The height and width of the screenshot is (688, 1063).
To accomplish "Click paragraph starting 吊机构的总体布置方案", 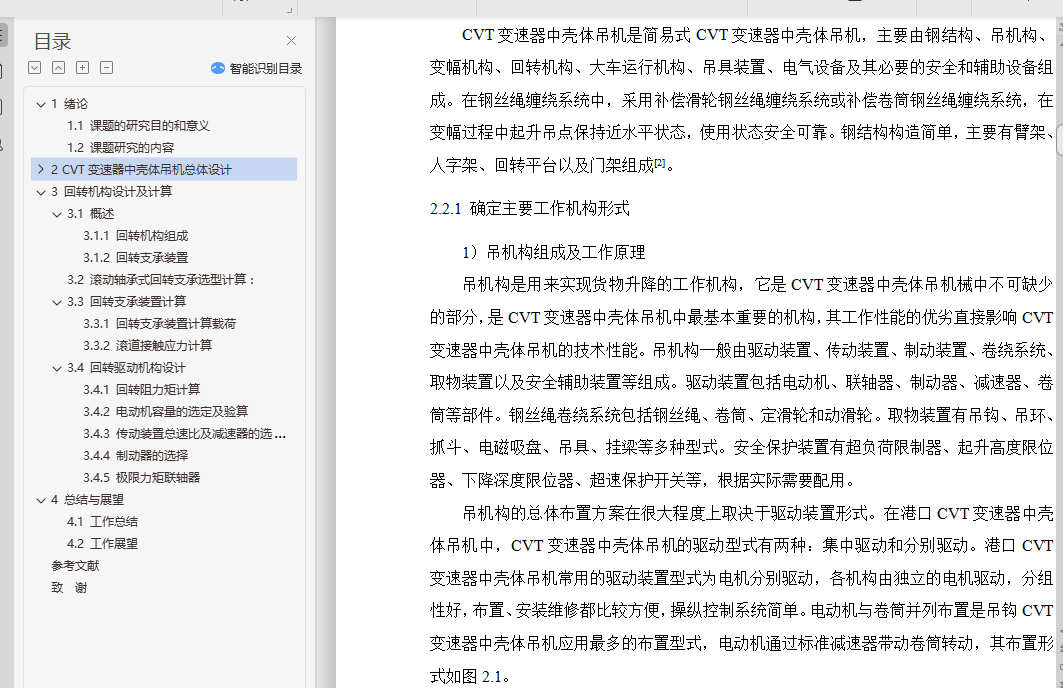I will click(x=741, y=595).
